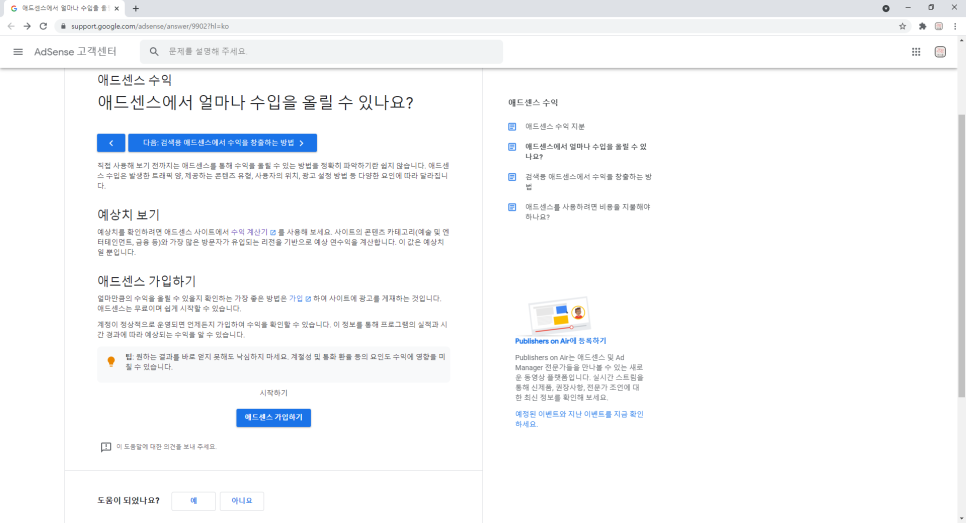Click the 애드센스 가입하기 section heading
The height and width of the screenshot is (523, 966).
pyautogui.click(x=147, y=281)
